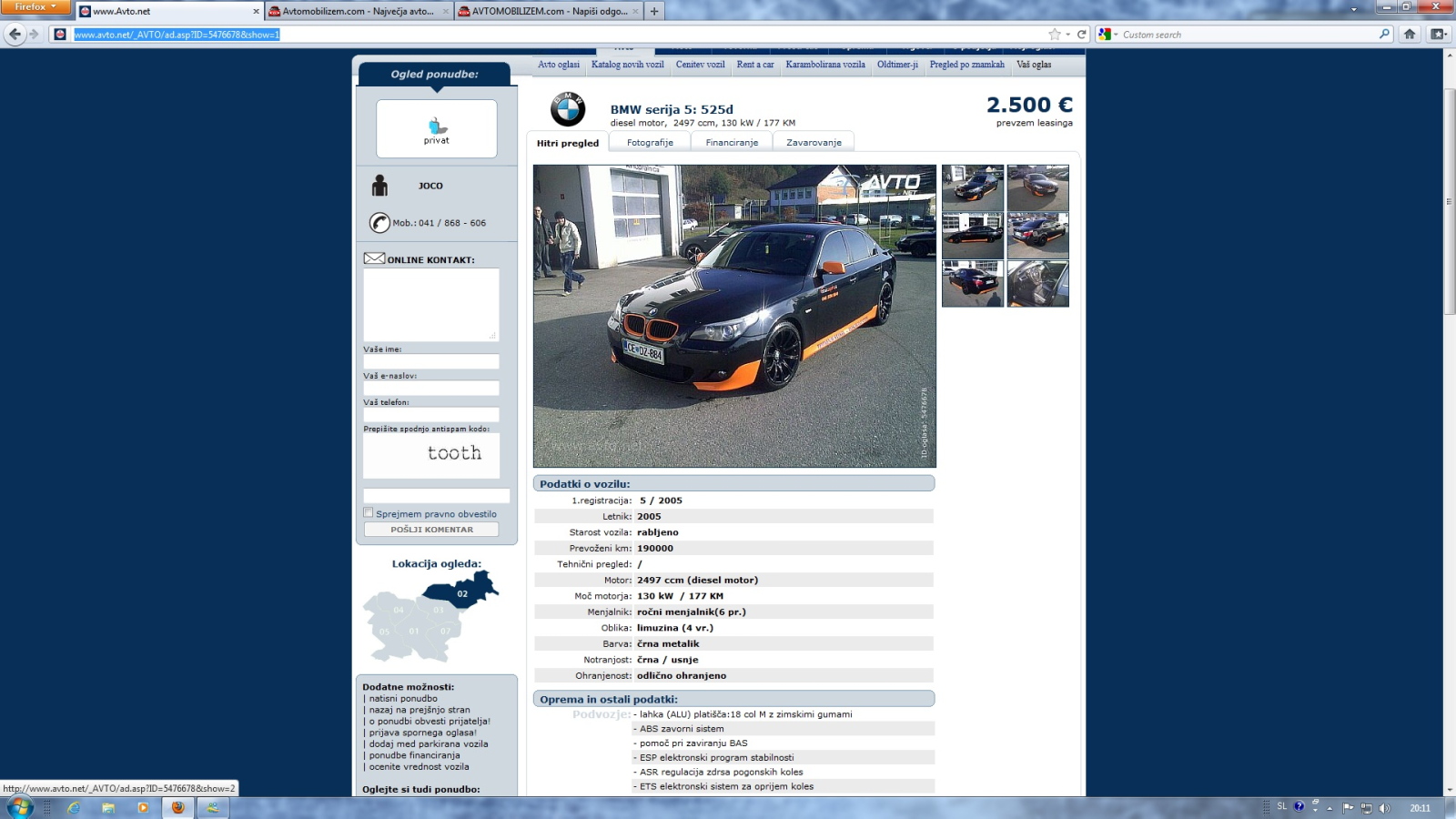Image resolution: width=1456 pixels, height=819 pixels.
Task: Open Pregled po znamkah menu link
Action: [966, 65]
